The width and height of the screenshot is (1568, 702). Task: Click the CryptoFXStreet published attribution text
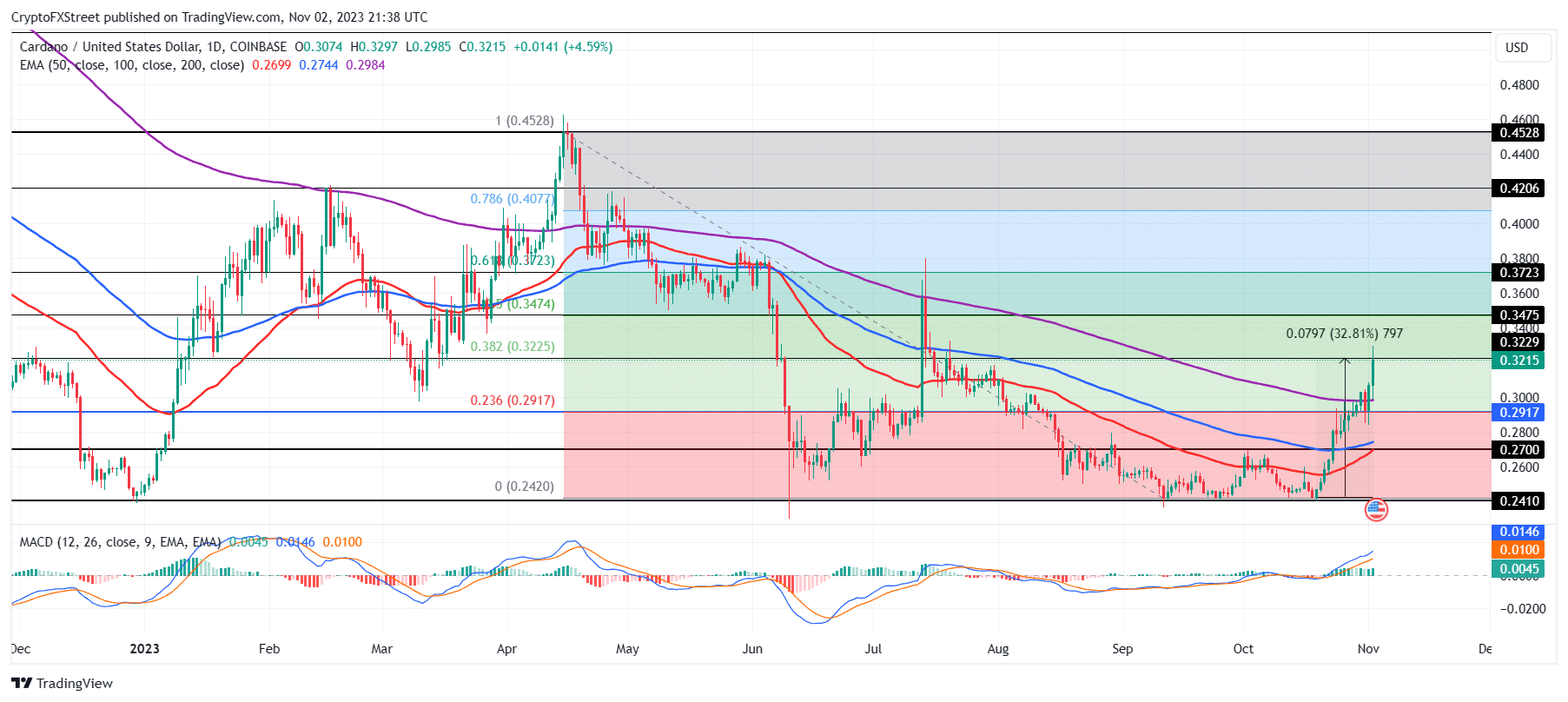[x=219, y=17]
